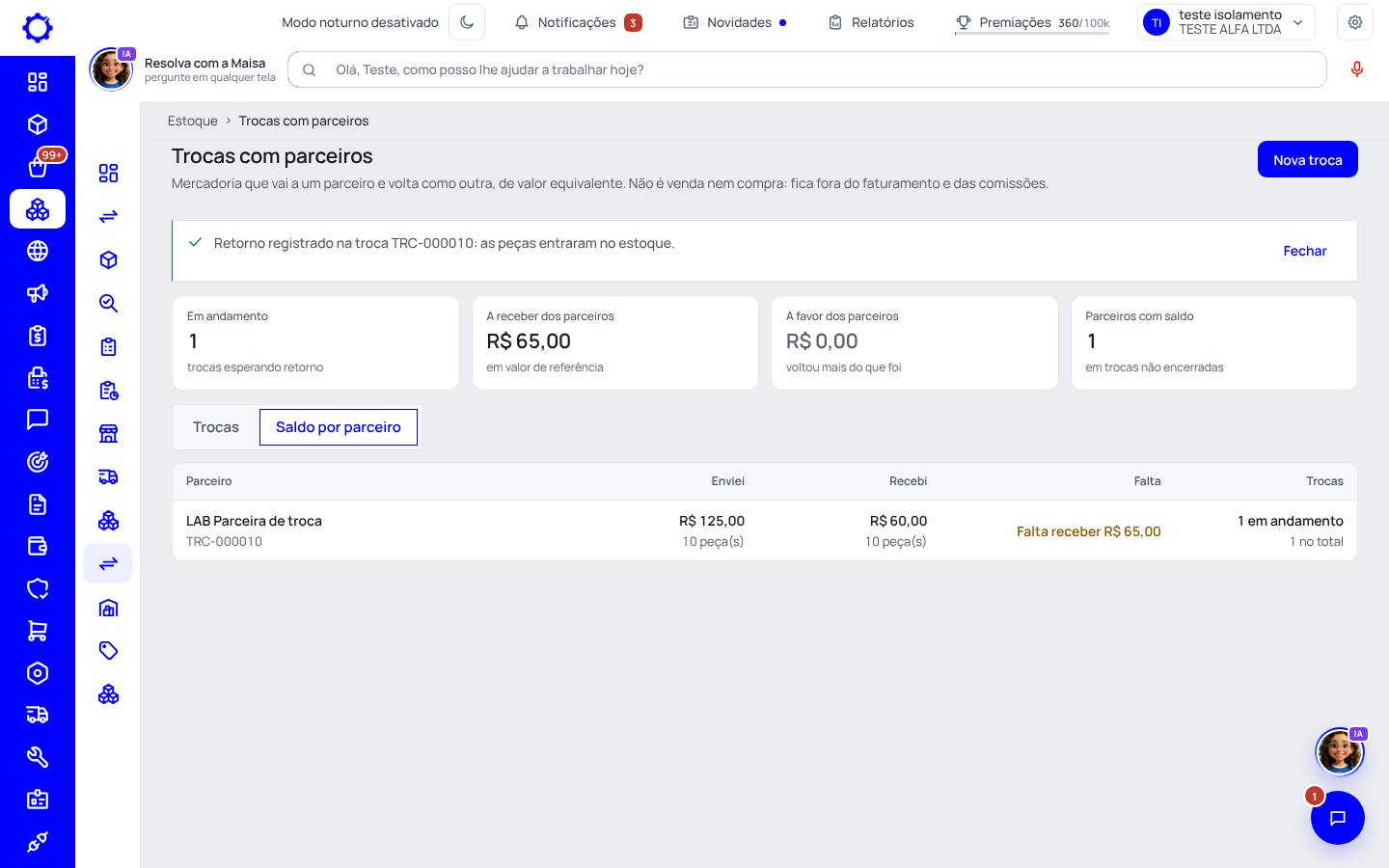
Task: Switch to Trocas tab
Action: point(216,427)
